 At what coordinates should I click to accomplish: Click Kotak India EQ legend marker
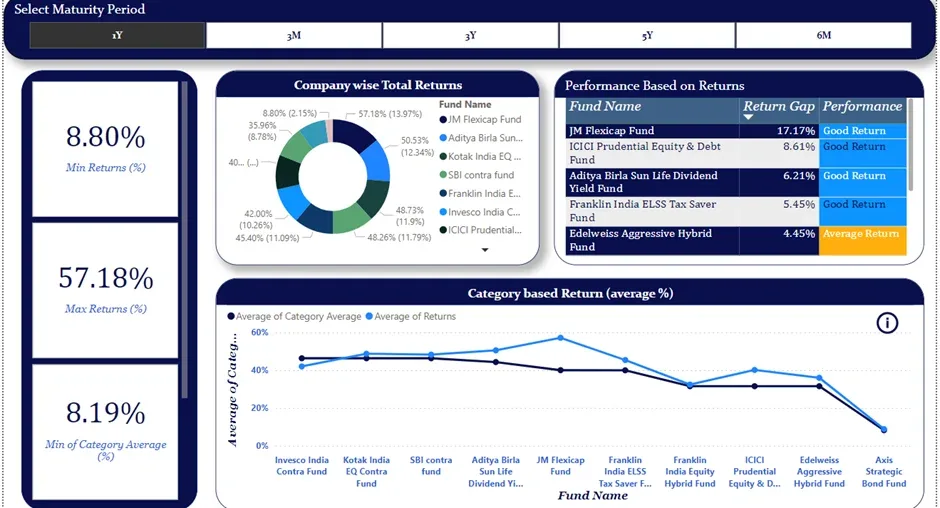click(x=442, y=157)
